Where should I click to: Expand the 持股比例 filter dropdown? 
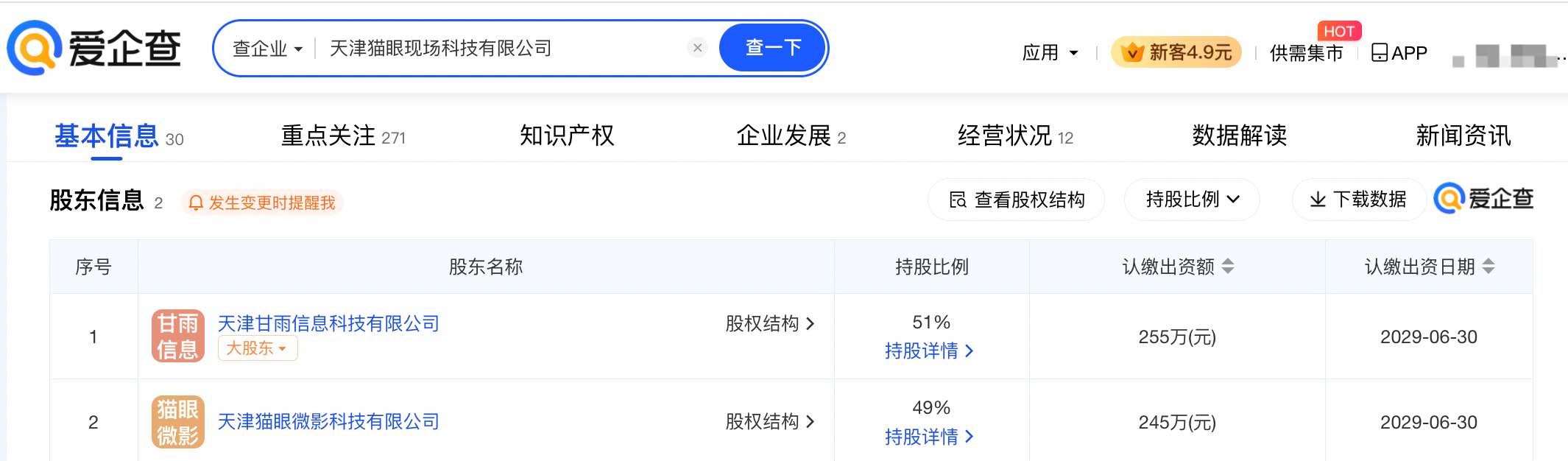coord(1191,199)
